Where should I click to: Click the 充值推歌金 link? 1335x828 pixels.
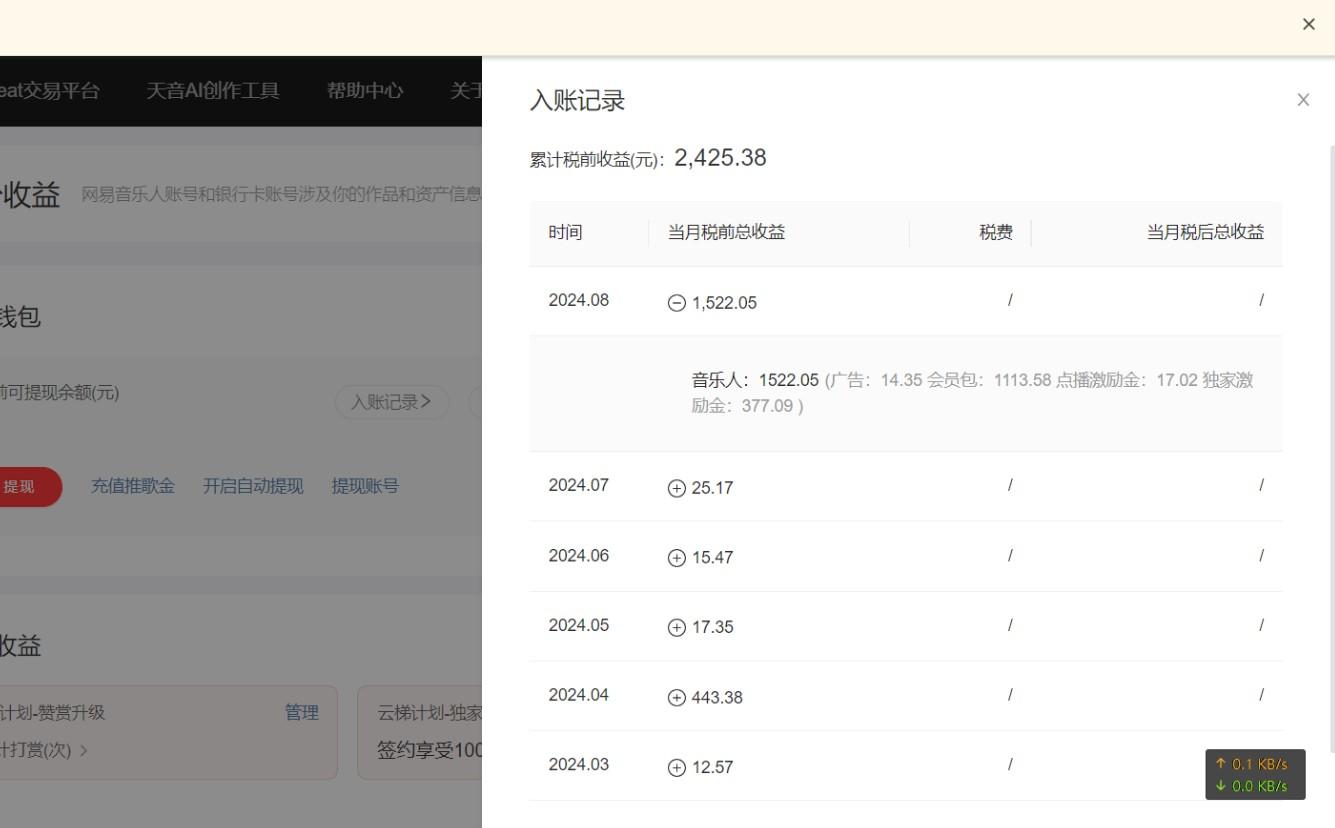[x=132, y=485]
